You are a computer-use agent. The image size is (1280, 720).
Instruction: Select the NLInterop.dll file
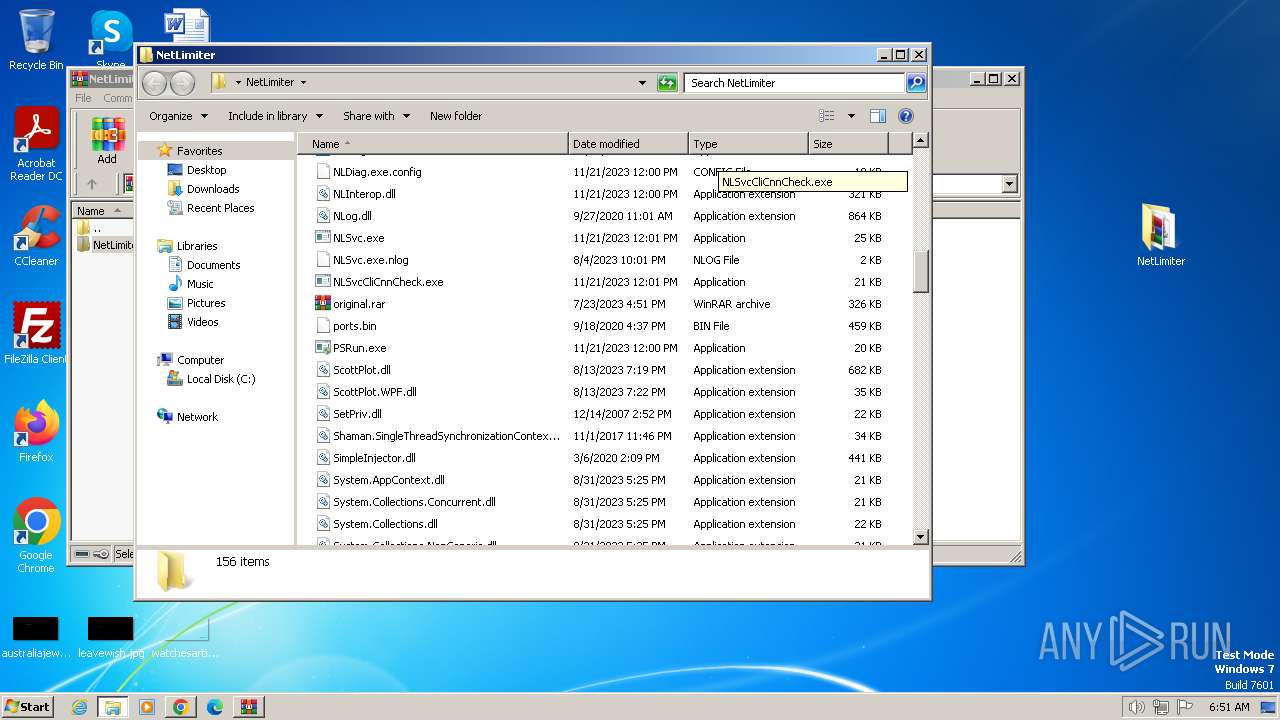364,194
